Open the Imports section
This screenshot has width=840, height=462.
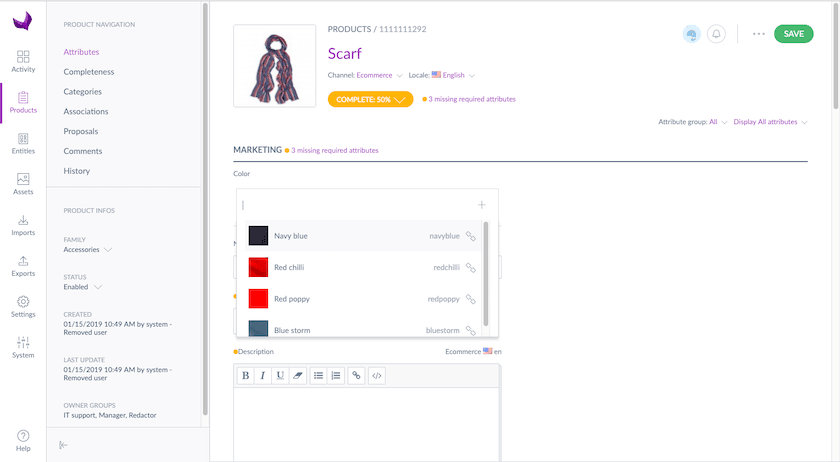[x=23, y=225]
